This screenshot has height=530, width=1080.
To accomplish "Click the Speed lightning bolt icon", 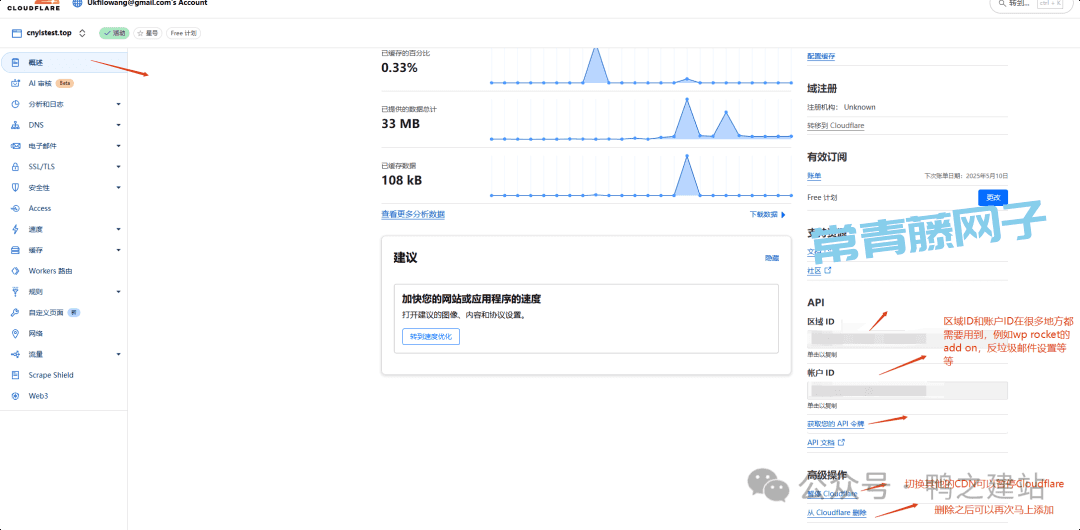I will pos(15,229).
